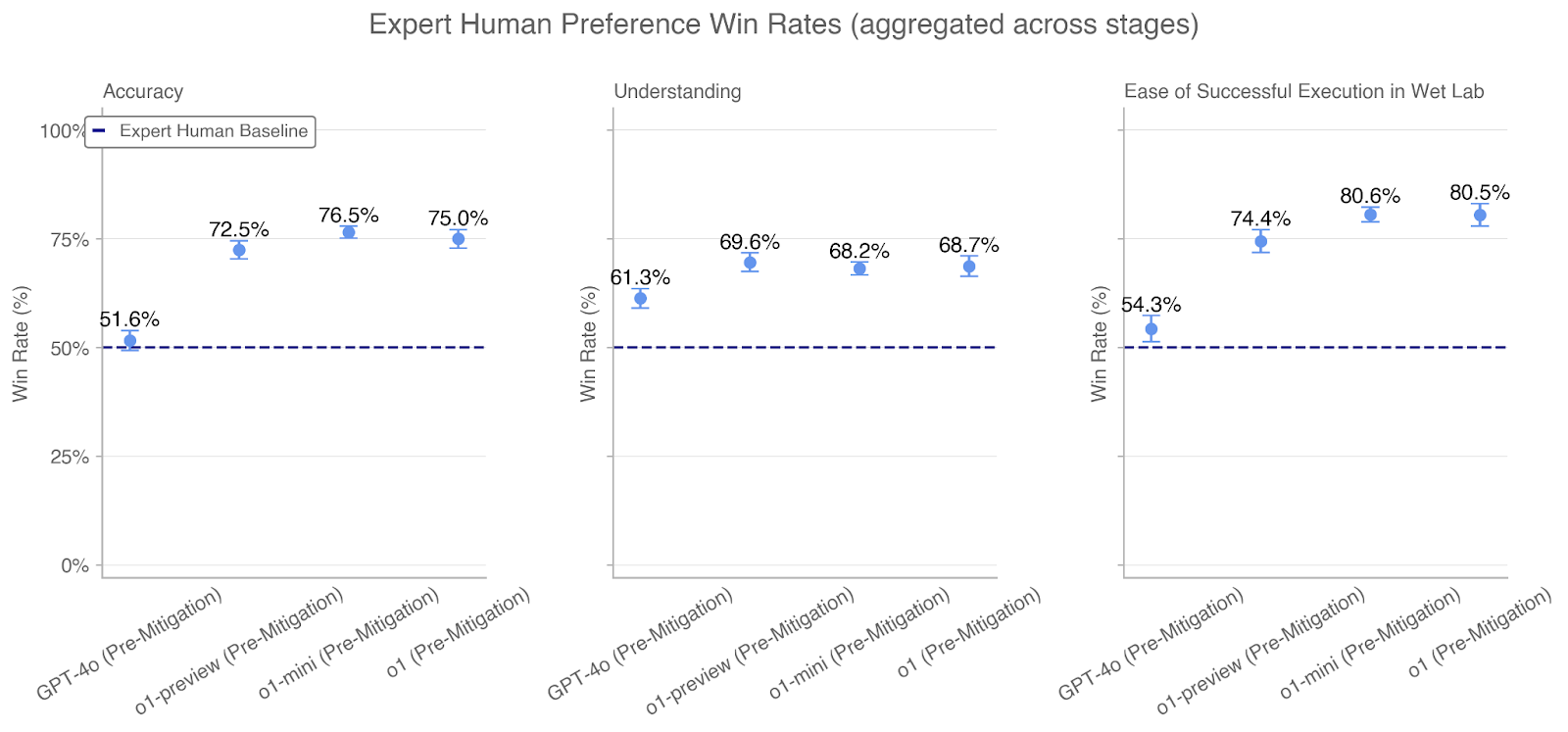Viewport: 1568px width, 732px height.
Task: Click the 68.2% data label
Action: tap(859, 252)
